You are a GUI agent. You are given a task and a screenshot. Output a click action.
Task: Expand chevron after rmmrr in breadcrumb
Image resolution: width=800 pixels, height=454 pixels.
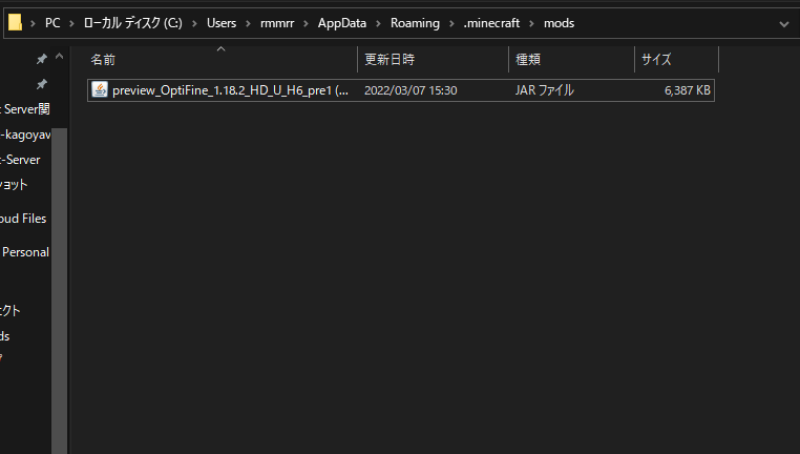(x=306, y=23)
